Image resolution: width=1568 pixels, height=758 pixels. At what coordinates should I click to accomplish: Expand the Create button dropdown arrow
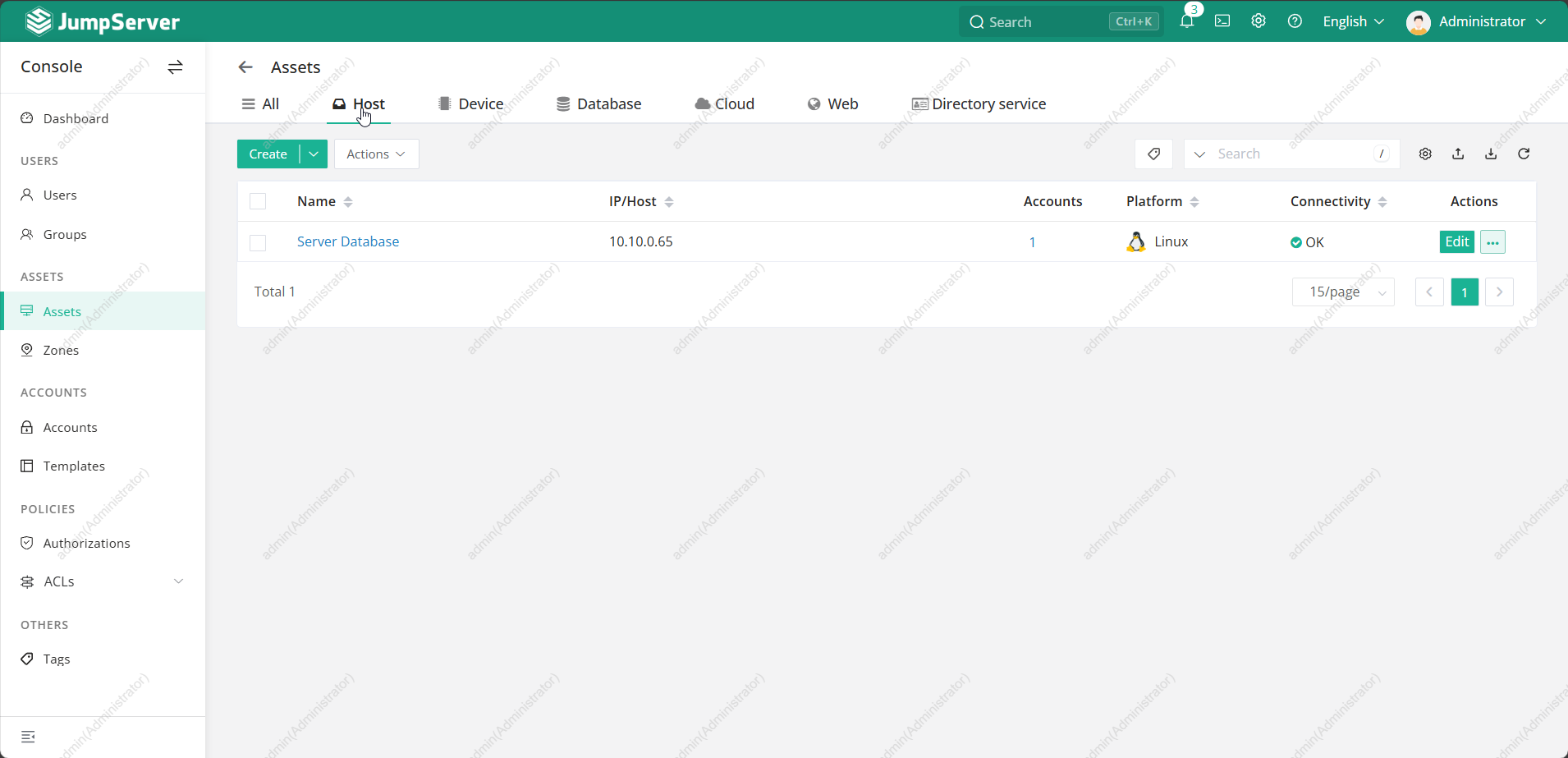[314, 154]
